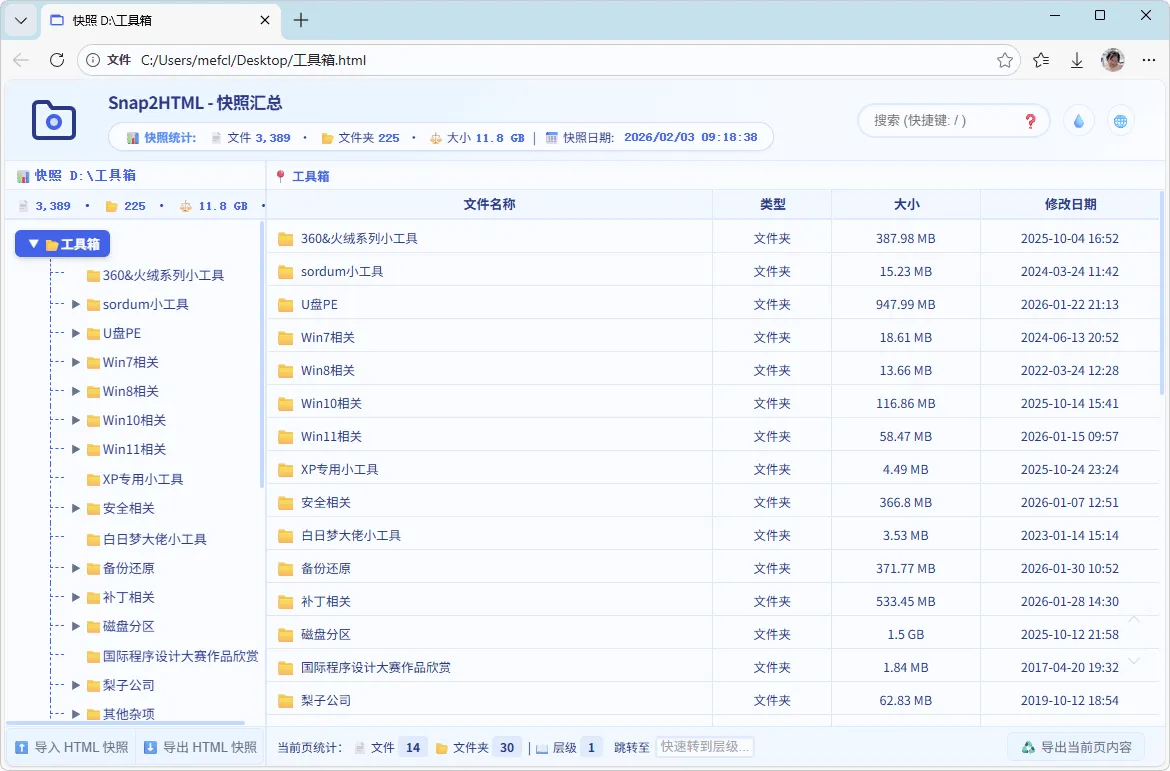Click the folder icon of 360&火绒系列小工具 row

coord(285,239)
